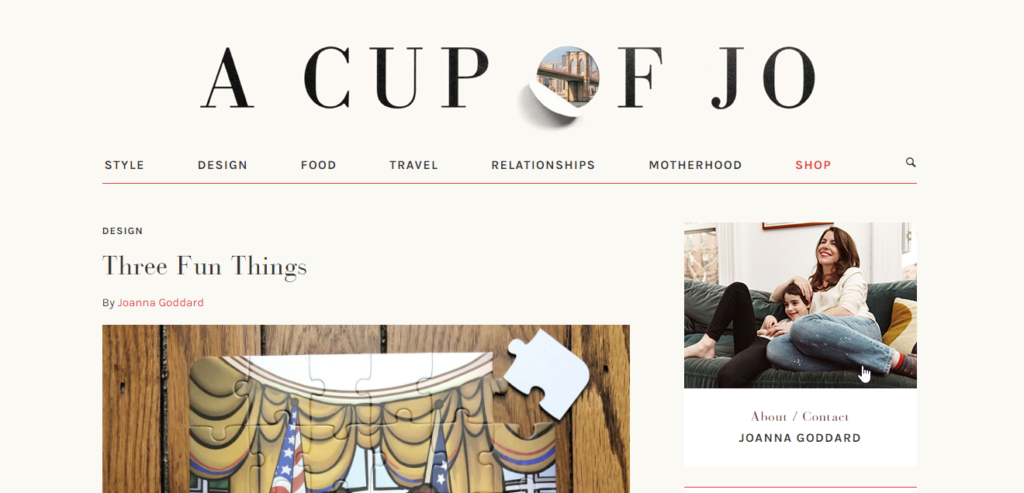This screenshot has width=1024, height=493.
Task: Click the loose white puzzle piece in the photo
Action: pyautogui.click(x=546, y=372)
